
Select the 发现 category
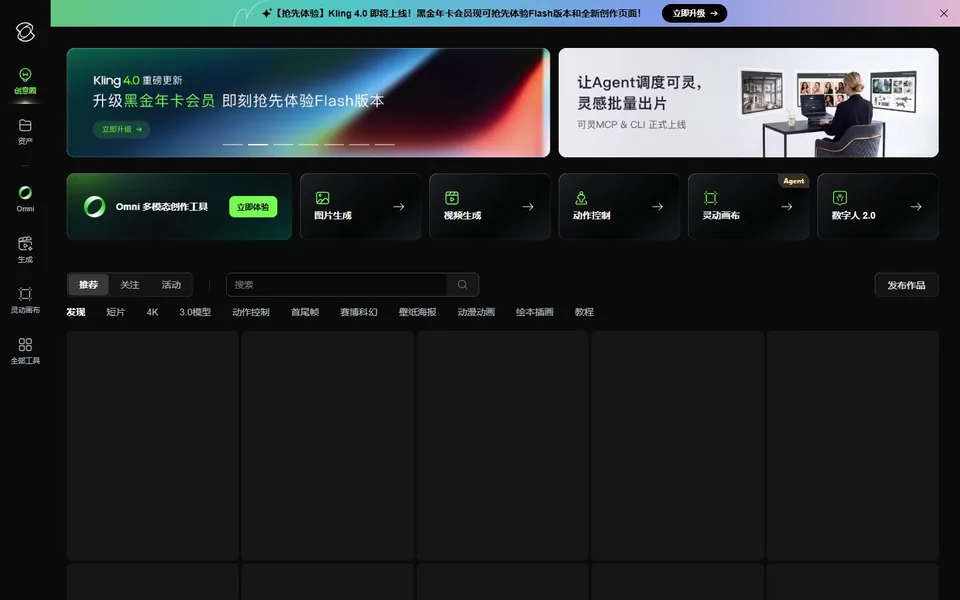76,312
